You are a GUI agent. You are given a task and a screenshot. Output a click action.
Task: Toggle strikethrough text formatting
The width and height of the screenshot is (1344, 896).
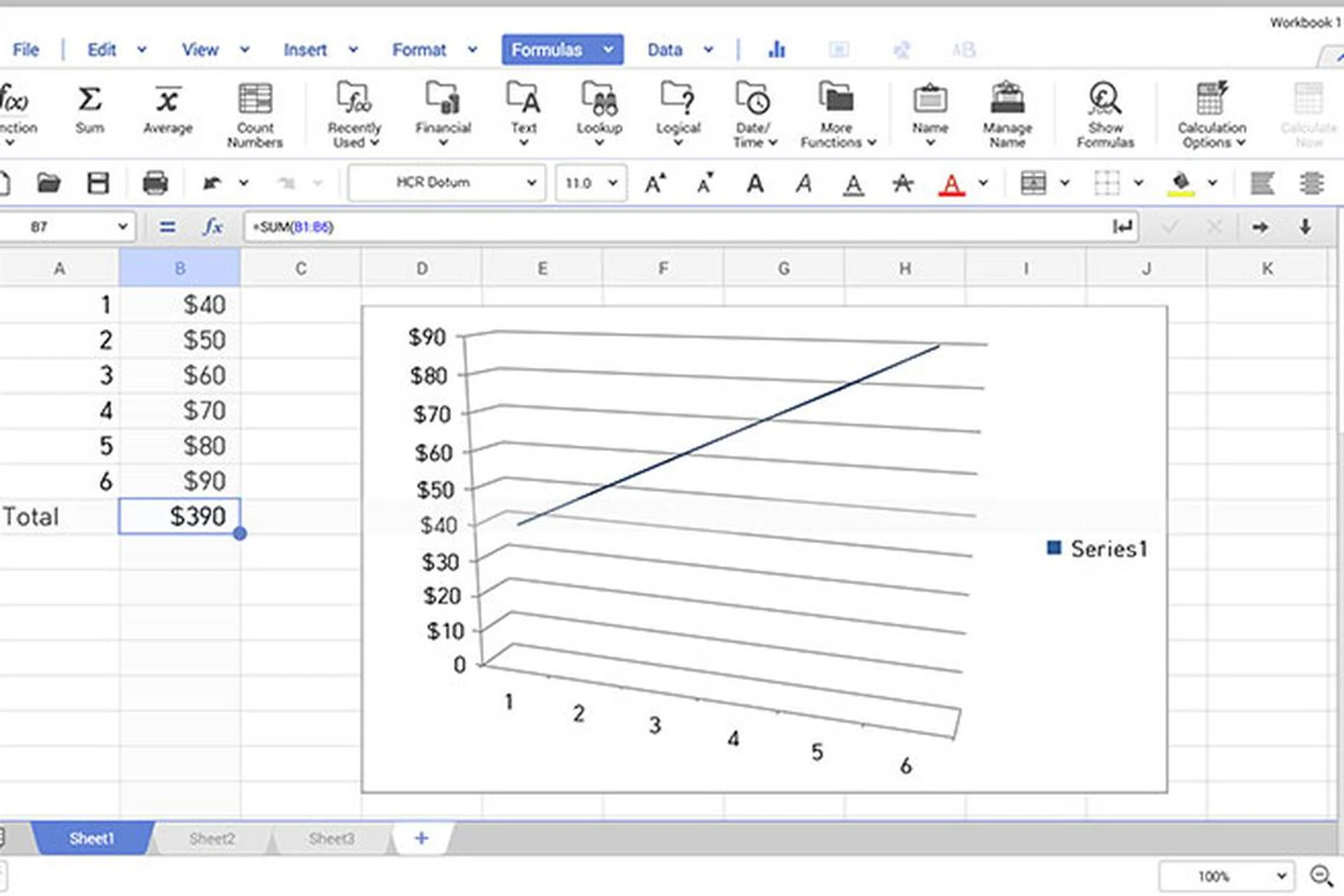click(x=902, y=184)
